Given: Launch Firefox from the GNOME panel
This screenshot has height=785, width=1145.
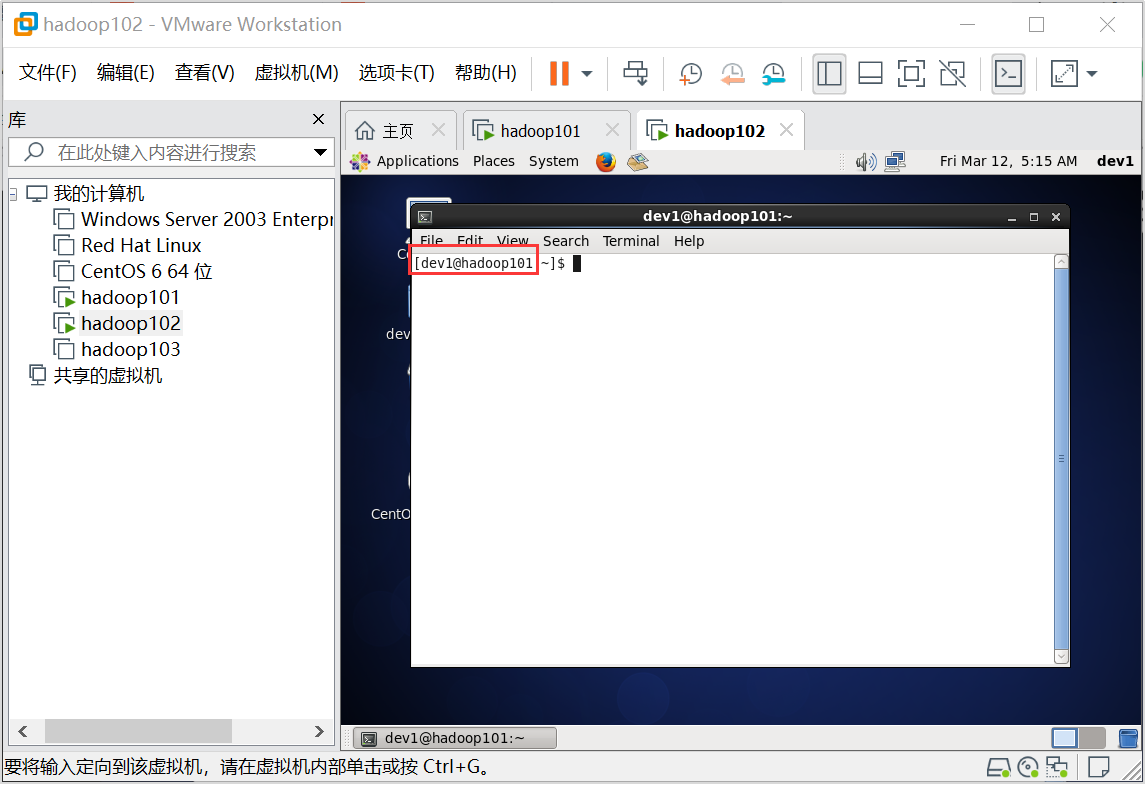Looking at the screenshot, I should 605,161.
